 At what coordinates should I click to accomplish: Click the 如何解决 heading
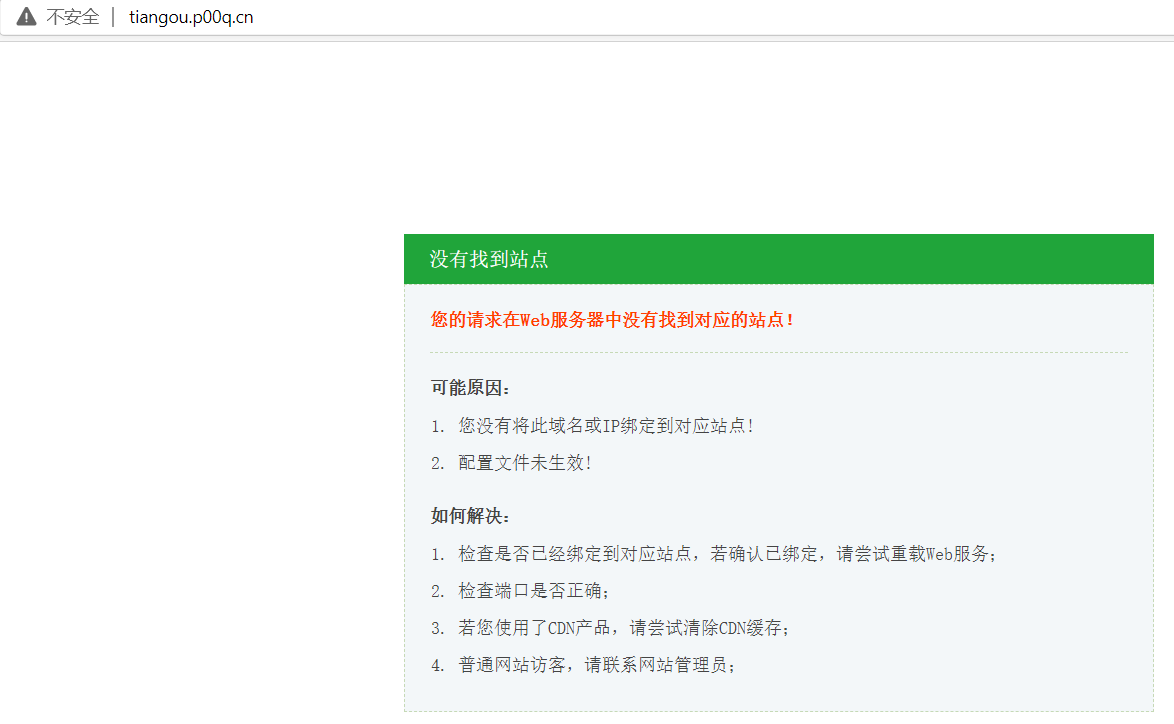coord(471,516)
